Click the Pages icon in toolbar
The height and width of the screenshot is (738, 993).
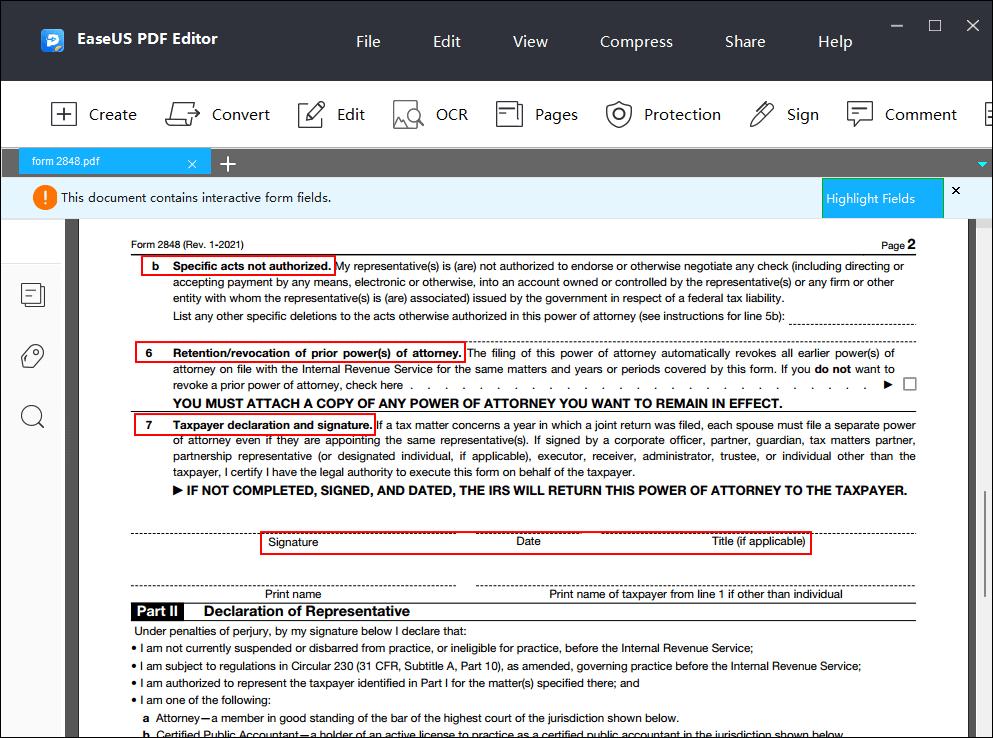[509, 115]
